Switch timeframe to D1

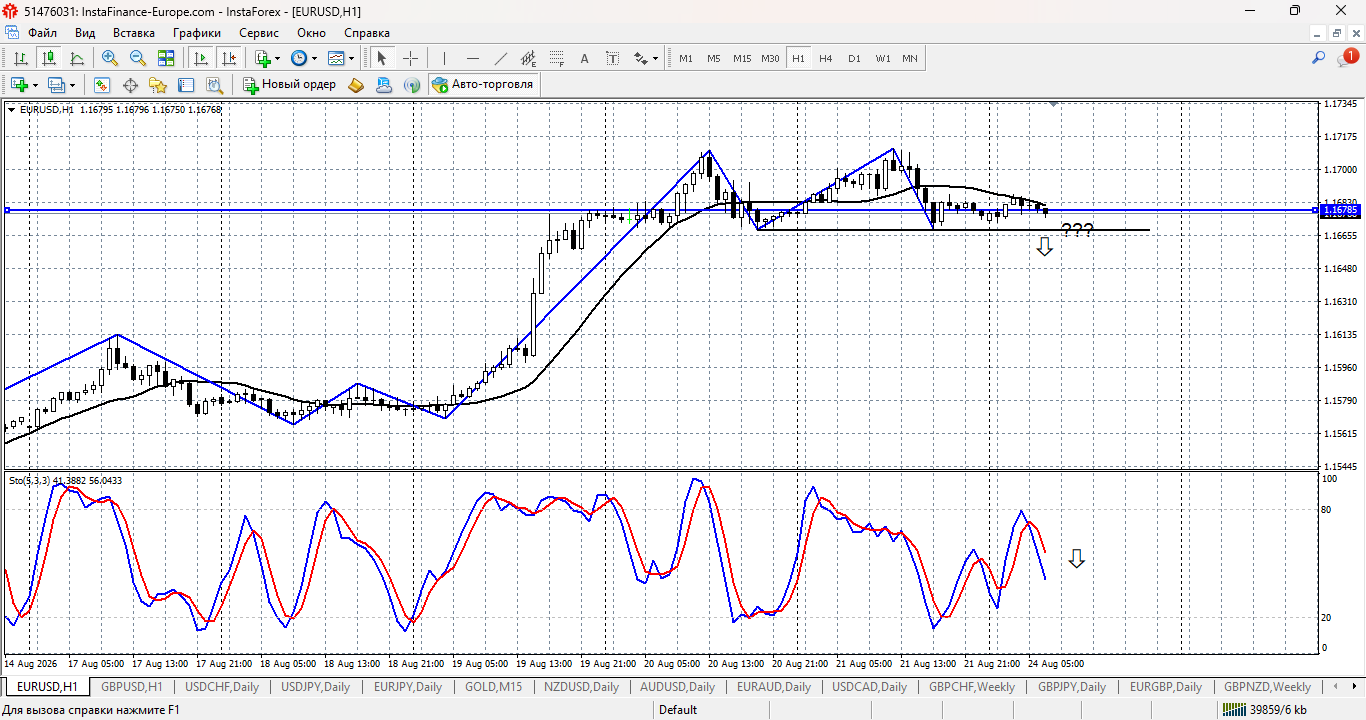click(854, 59)
